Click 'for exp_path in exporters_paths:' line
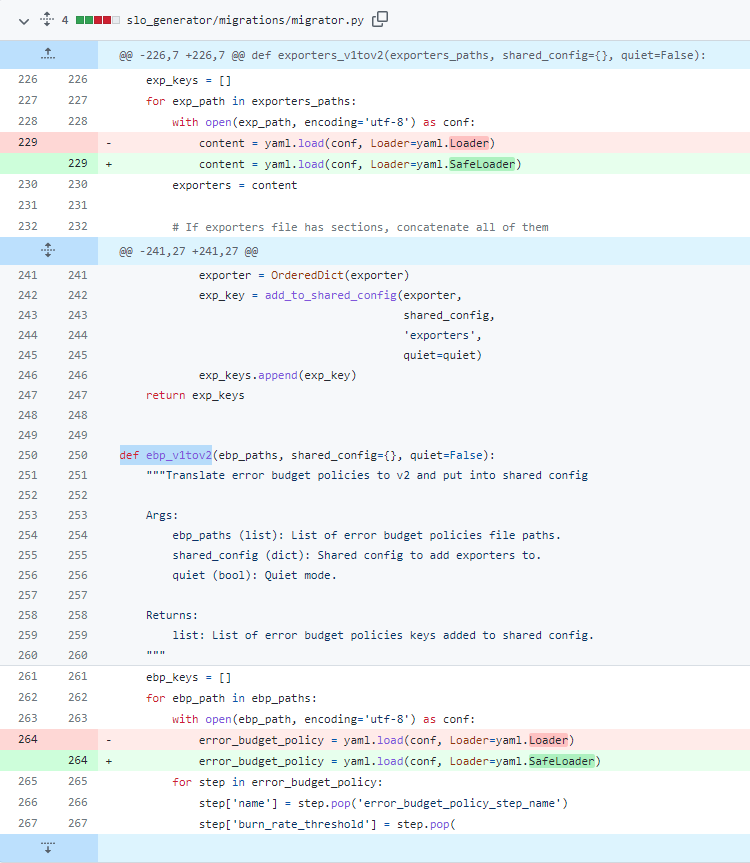Viewport: 750px width, 863px height. [251, 101]
